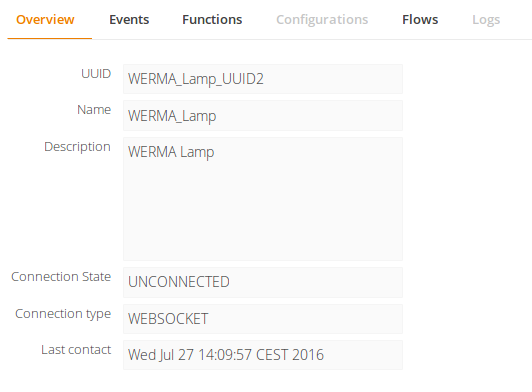Click the Name label
532x392 pixels.
click(94, 110)
